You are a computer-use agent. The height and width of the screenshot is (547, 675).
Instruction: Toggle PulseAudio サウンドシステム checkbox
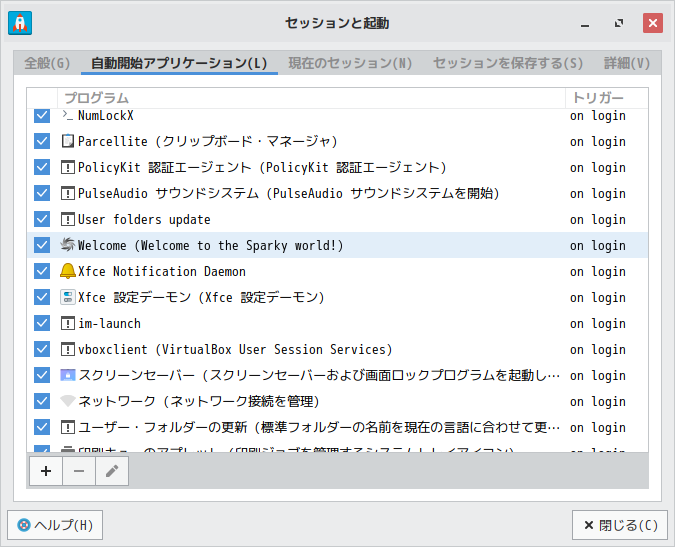pos(42,193)
